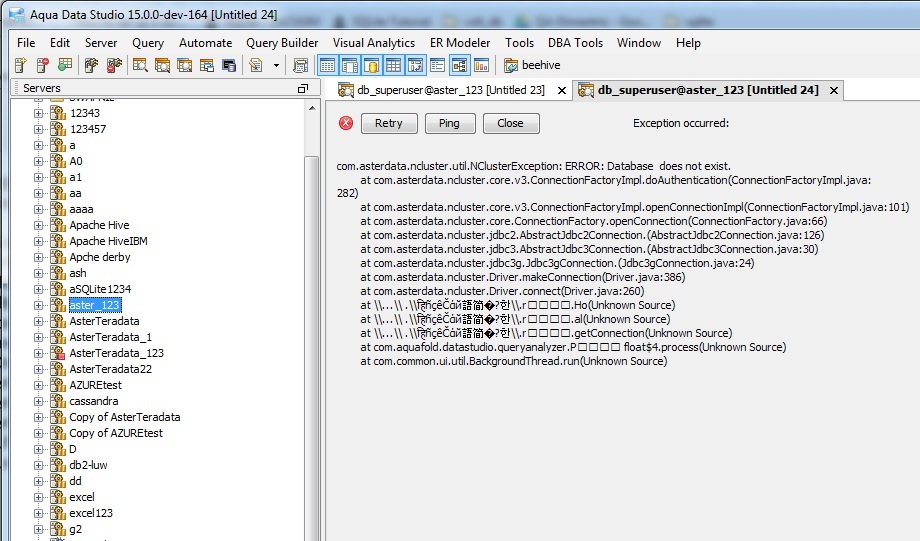Open the DBA Tools menu

pyautogui.click(x=576, y=43)
